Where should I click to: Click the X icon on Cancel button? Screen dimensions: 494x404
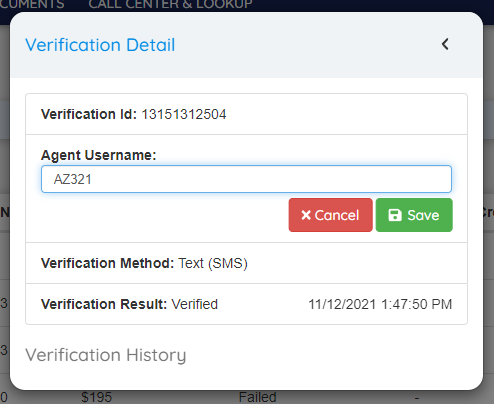(x=306, y=215)
